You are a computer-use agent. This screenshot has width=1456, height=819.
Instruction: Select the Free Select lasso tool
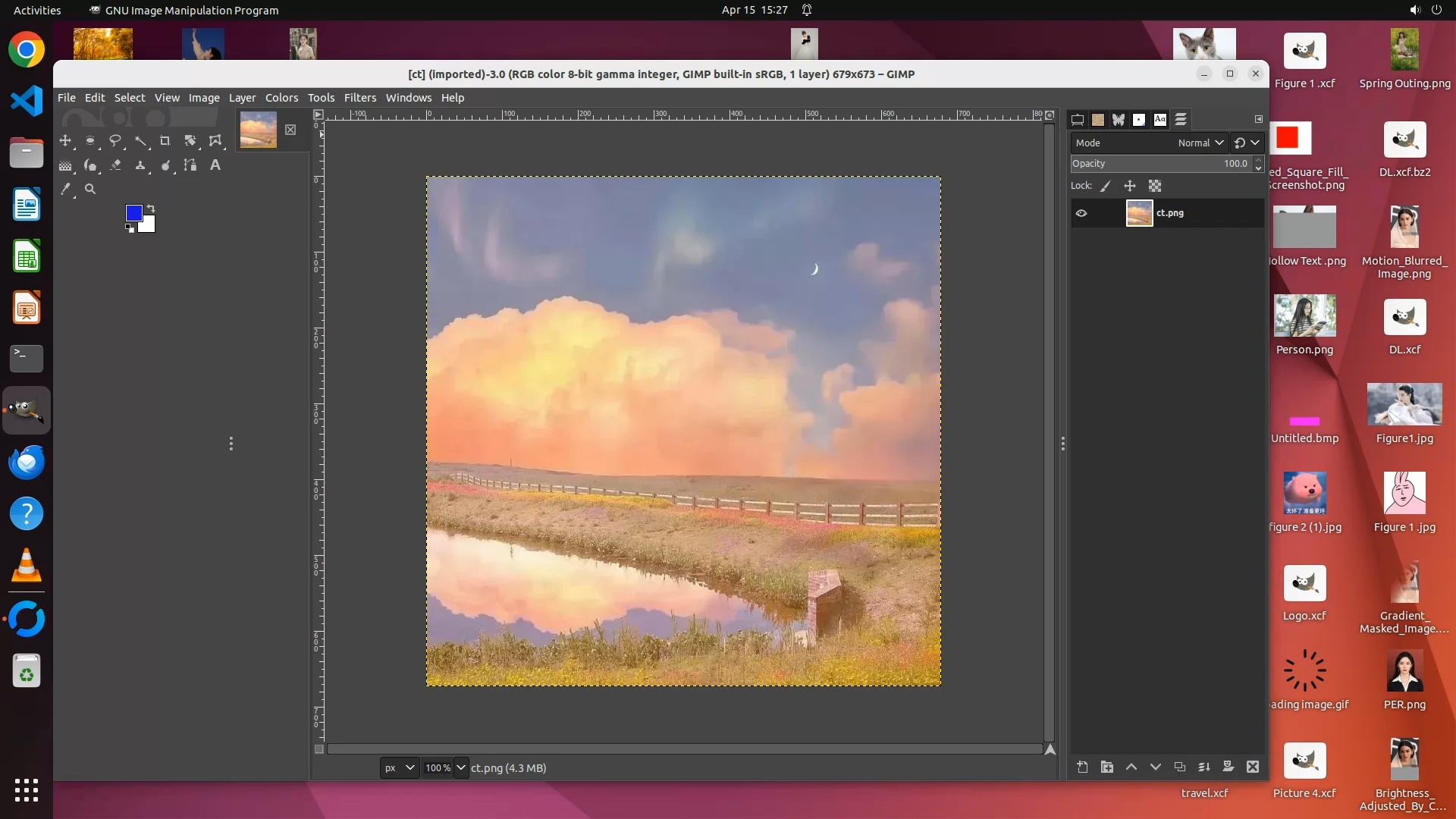[115, 141]
